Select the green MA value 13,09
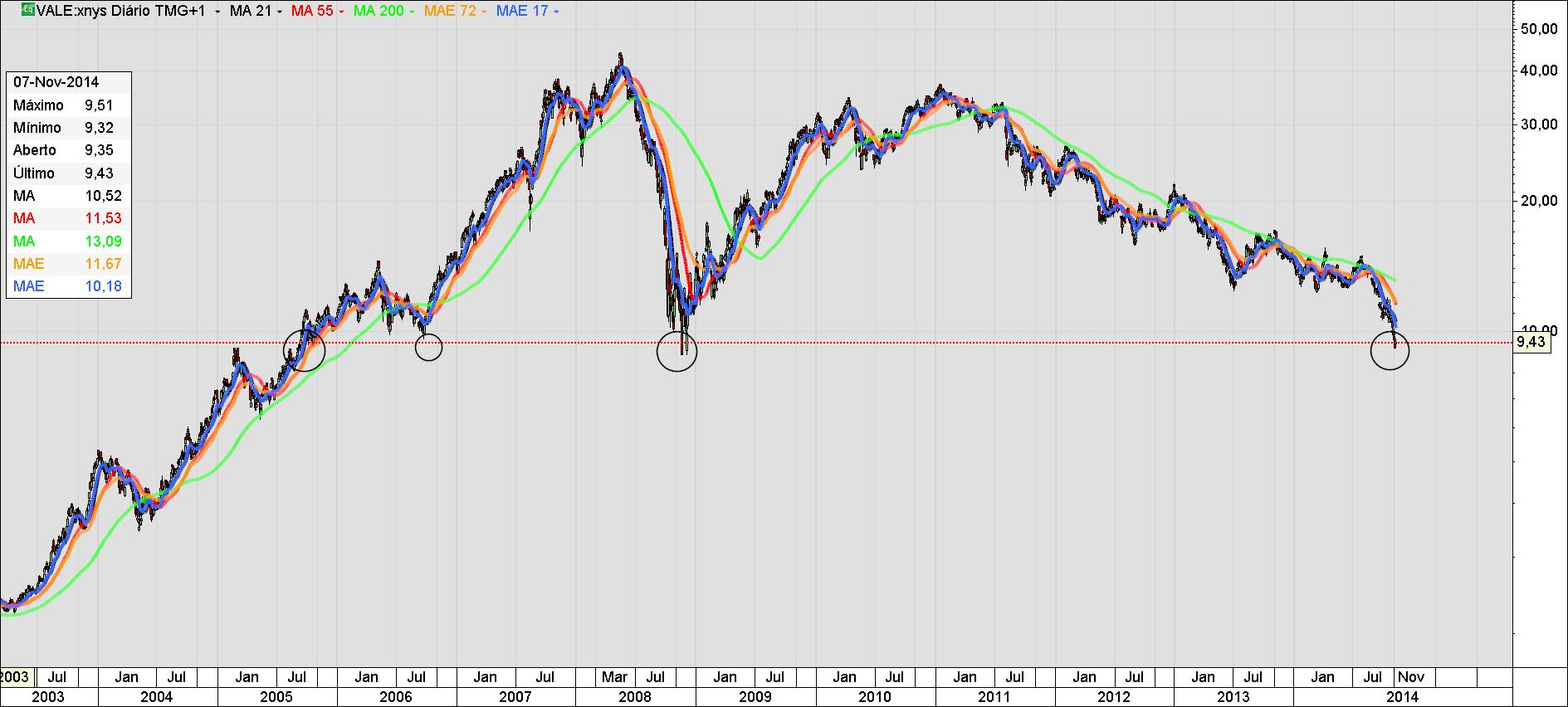The image size is (1568, 707). coord(103,241)
